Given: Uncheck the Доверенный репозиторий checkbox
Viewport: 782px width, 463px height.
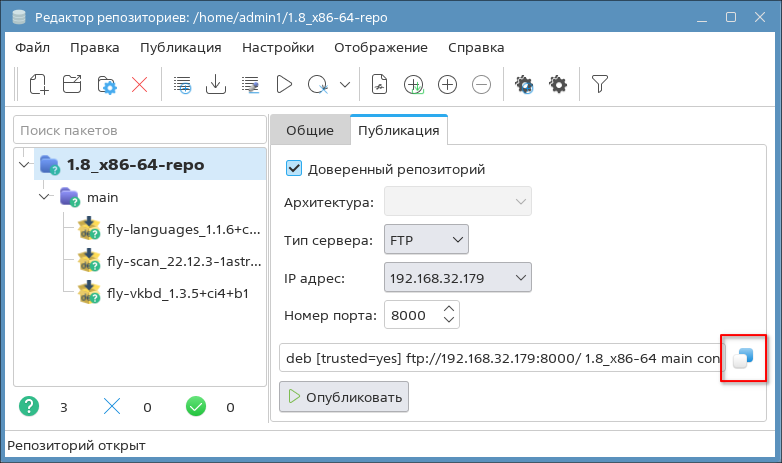Looking at the screenshot, I should click(x=294, y=169).
